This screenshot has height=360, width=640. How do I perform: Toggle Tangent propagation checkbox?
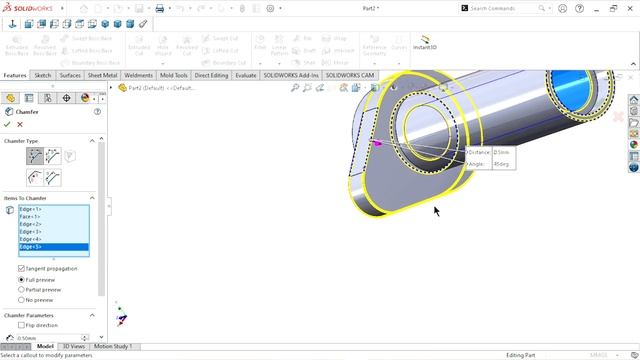click(21, 268)
